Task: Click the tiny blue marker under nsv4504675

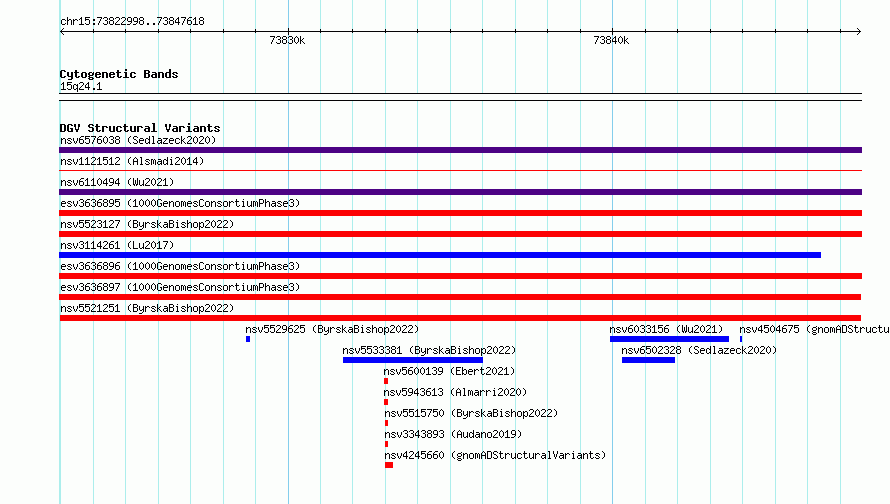Action: pyautogui.click(x=741, y=339)
